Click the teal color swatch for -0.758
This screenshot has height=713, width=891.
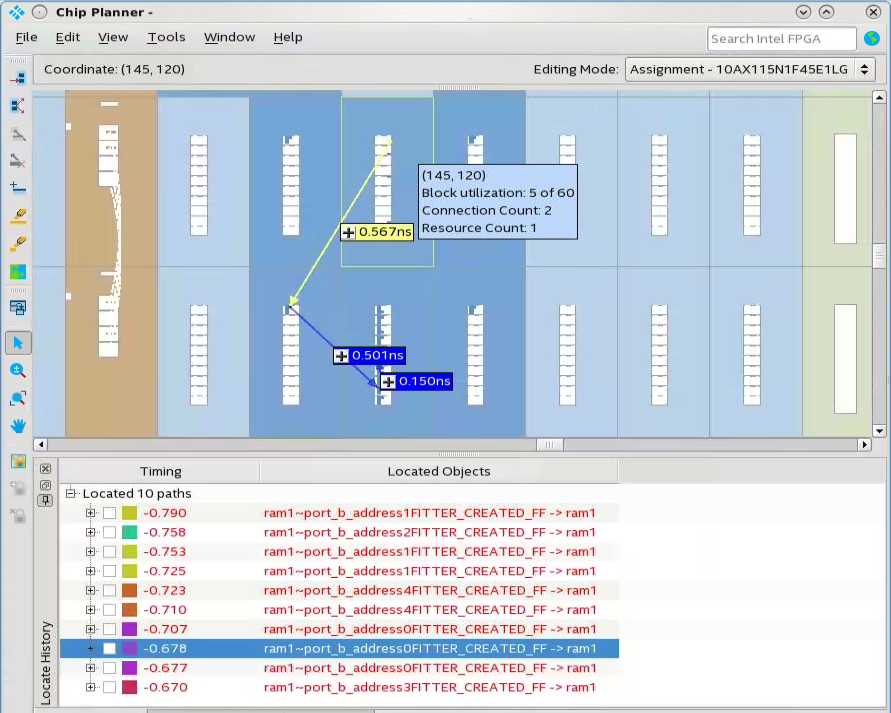(x=129, y=533)
